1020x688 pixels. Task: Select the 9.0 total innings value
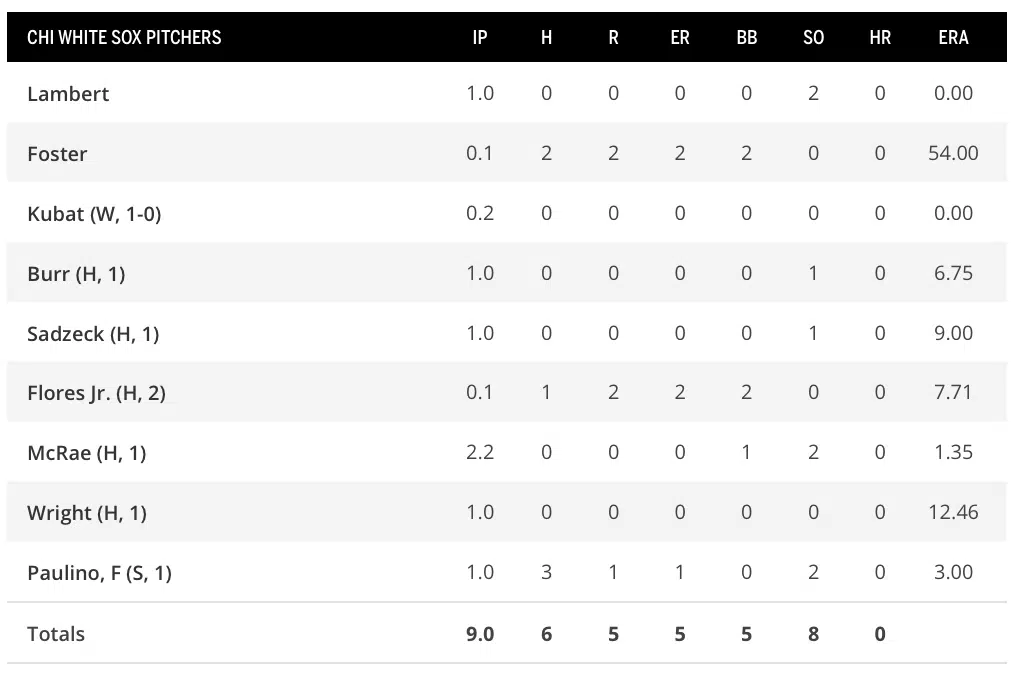[x=480, y=634]
